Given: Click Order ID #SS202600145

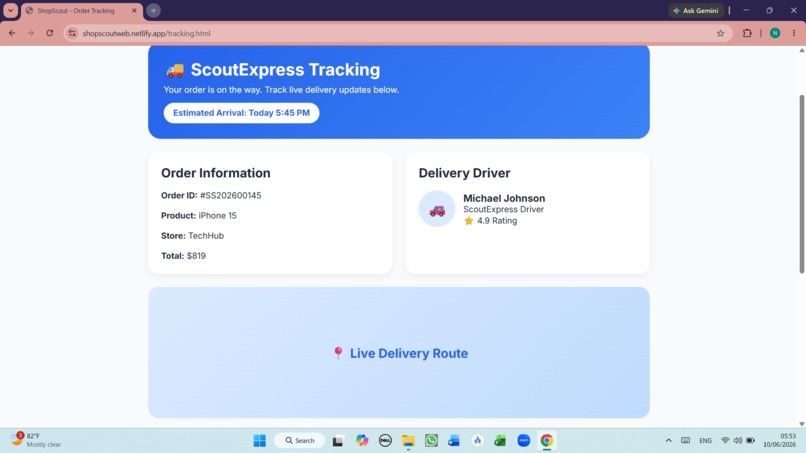Looking at the screenshot, I should (x=211, y=195).
